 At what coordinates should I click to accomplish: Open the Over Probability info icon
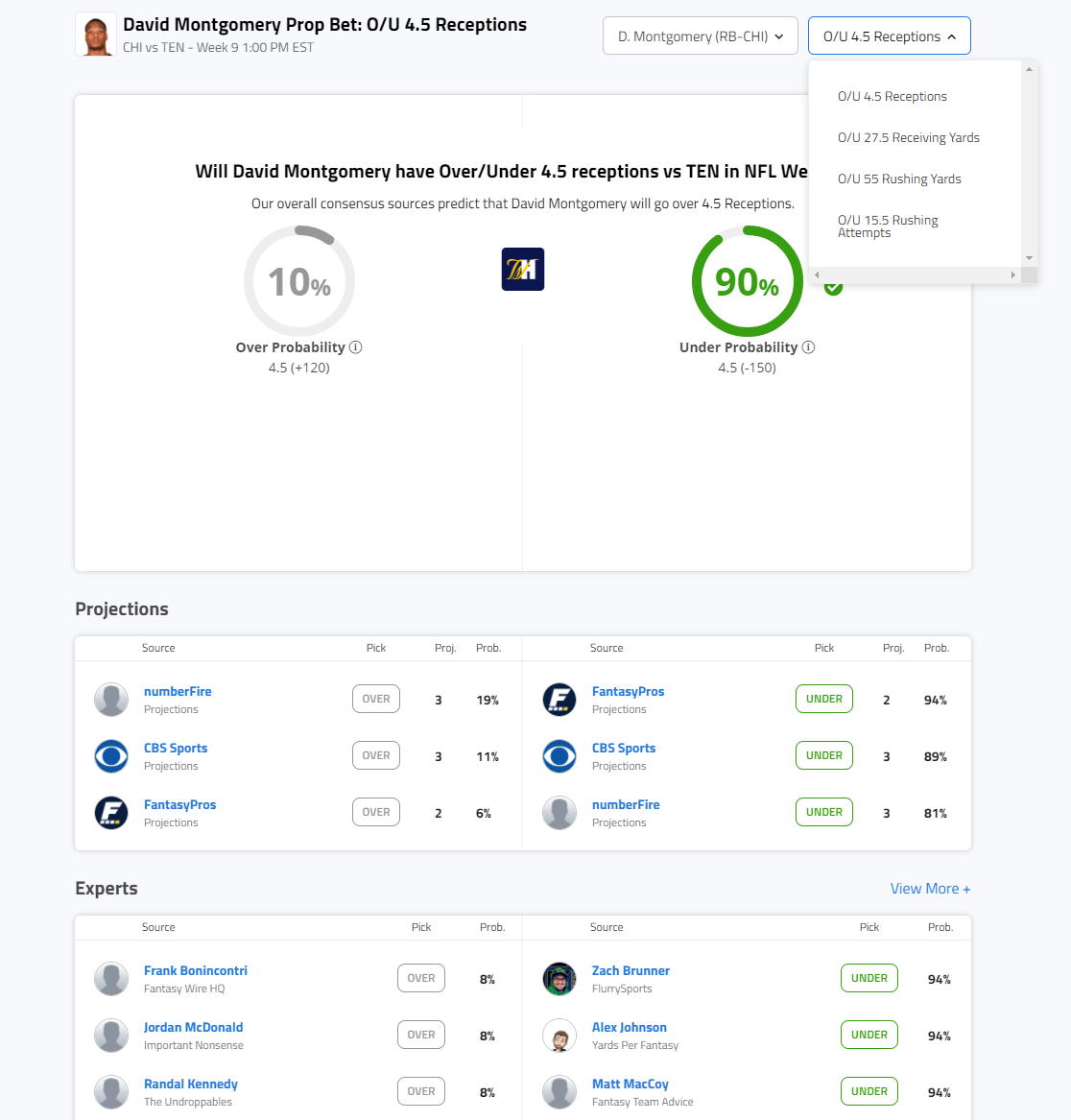click(356, 347)
